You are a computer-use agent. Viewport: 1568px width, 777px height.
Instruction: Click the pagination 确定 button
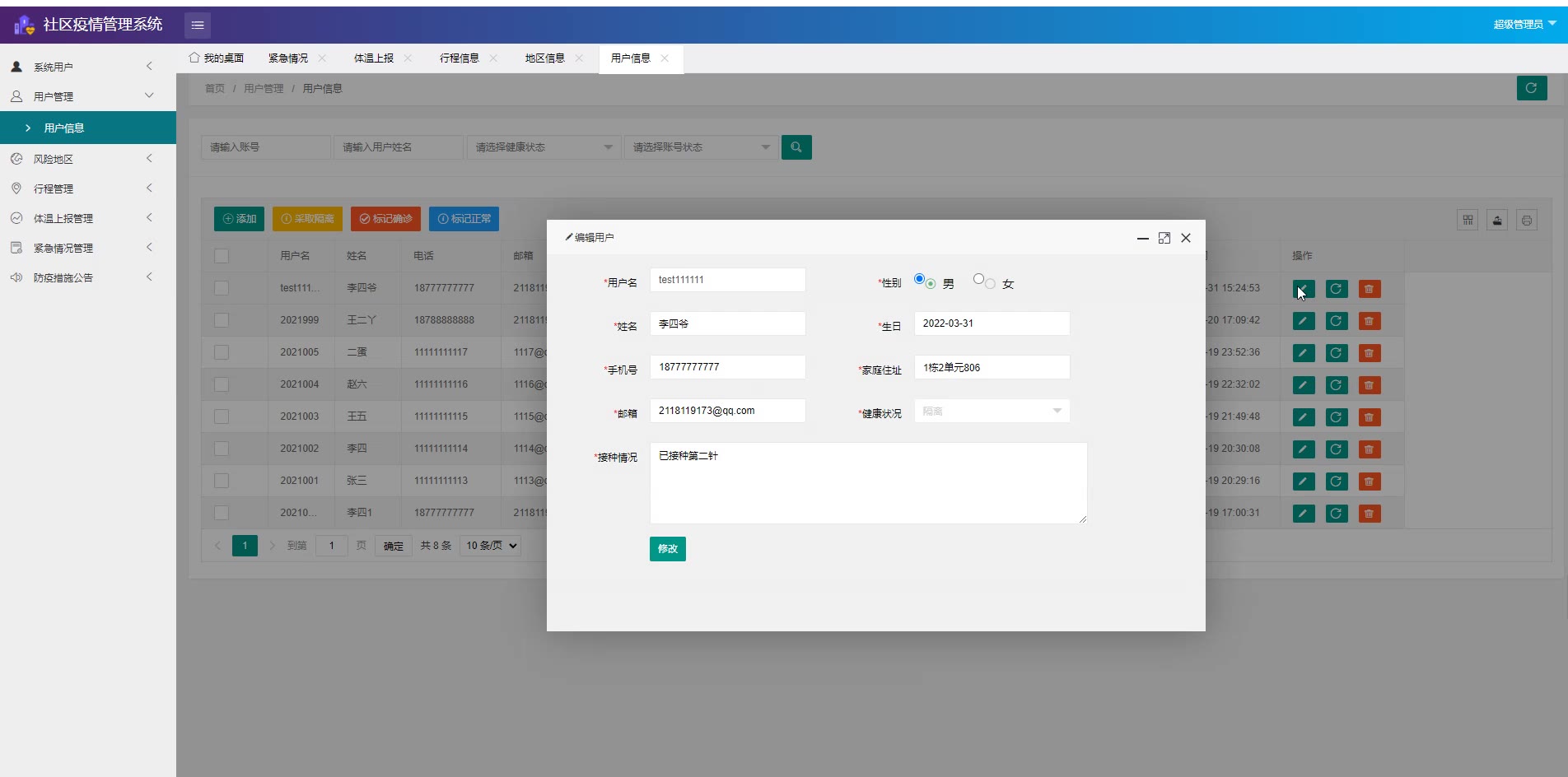(x=394, y=546)
